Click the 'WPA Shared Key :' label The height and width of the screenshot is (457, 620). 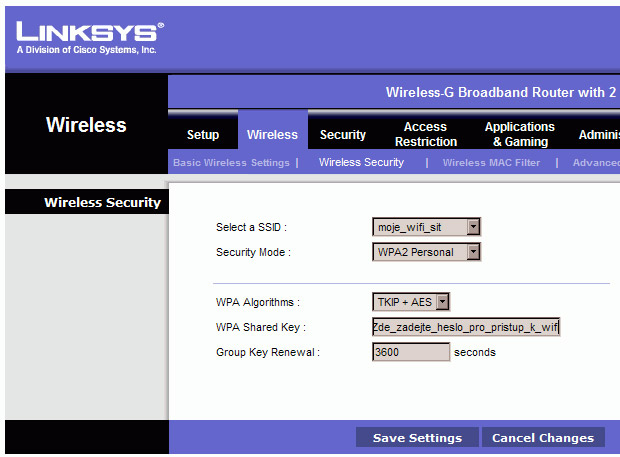coord(261,327)
